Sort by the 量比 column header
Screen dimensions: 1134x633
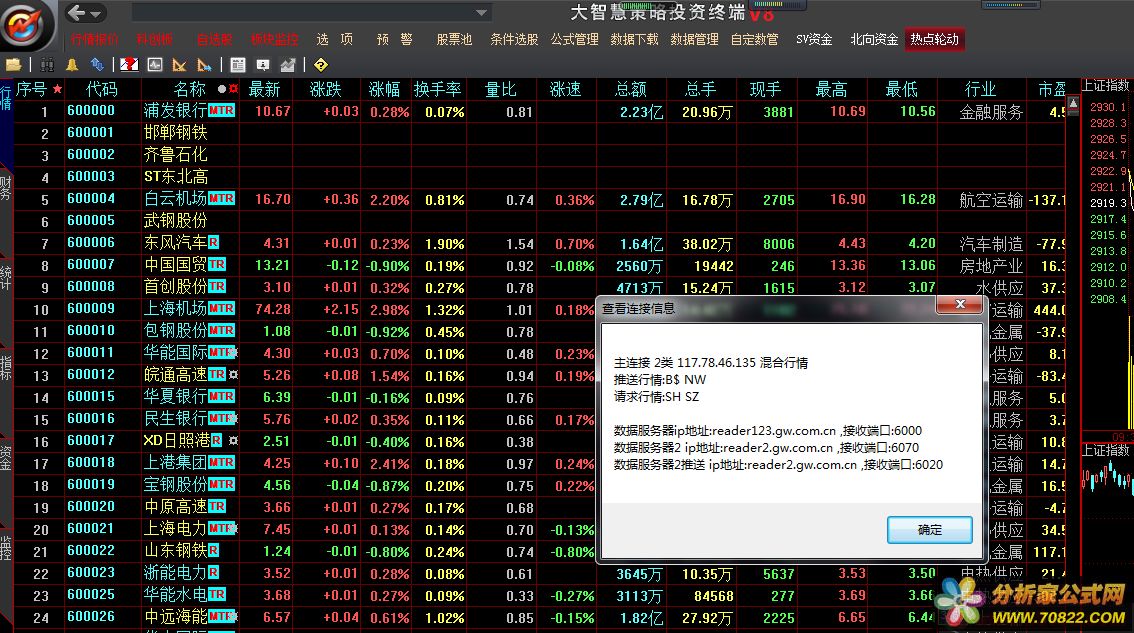point(500,89)
